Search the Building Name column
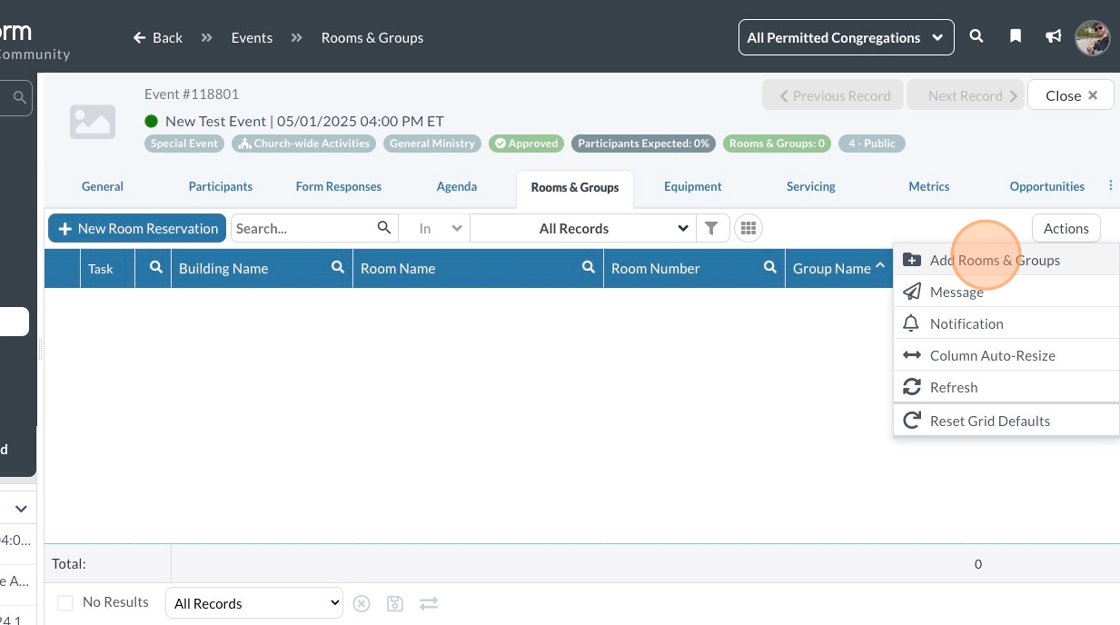 (x=338, y=268)
